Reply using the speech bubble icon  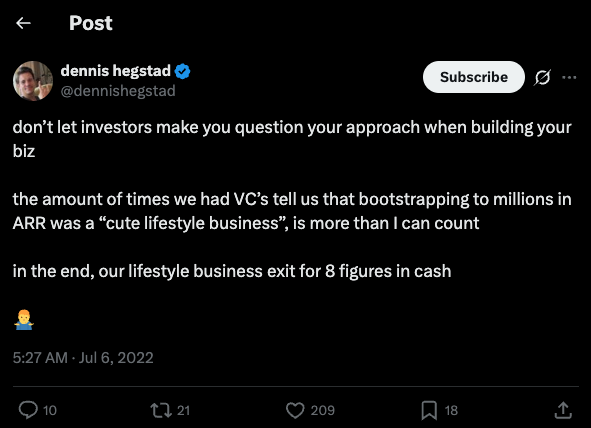tap(28, 410)
